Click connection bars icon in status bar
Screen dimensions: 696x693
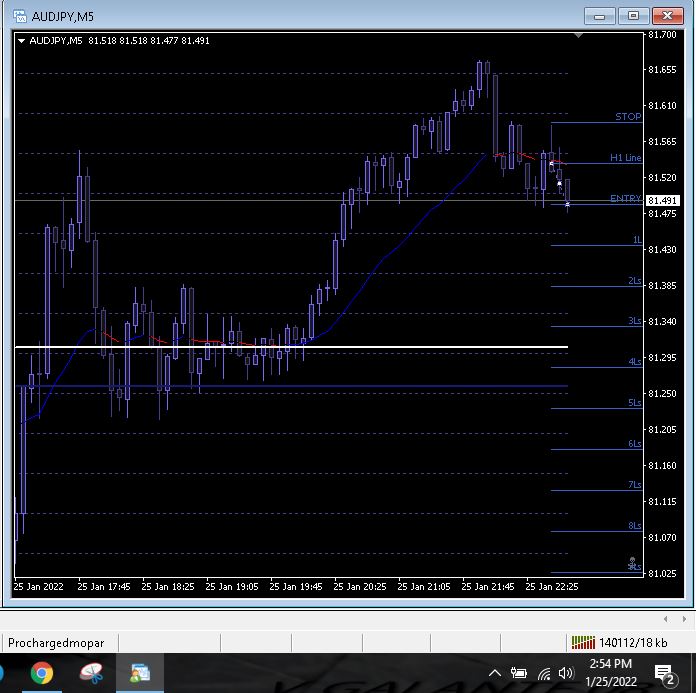(583, 642)
